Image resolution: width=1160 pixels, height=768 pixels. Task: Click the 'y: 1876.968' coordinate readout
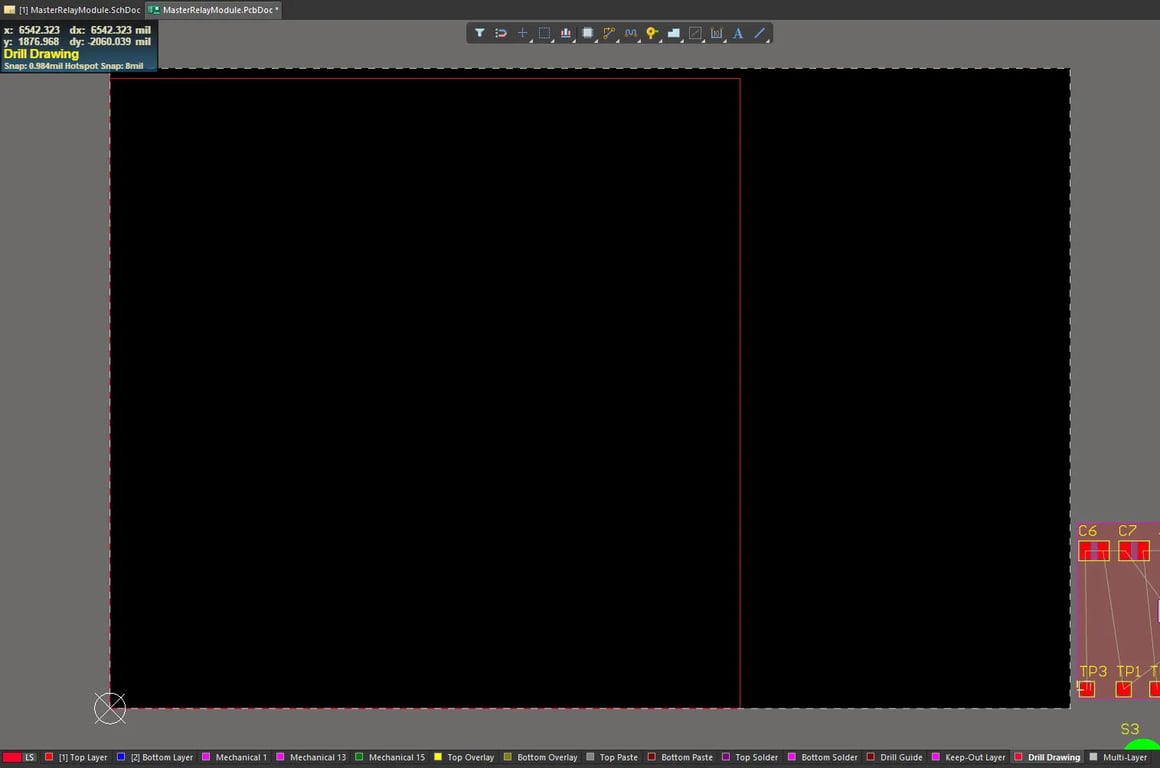pyautogui.click(x=32, y=41)
